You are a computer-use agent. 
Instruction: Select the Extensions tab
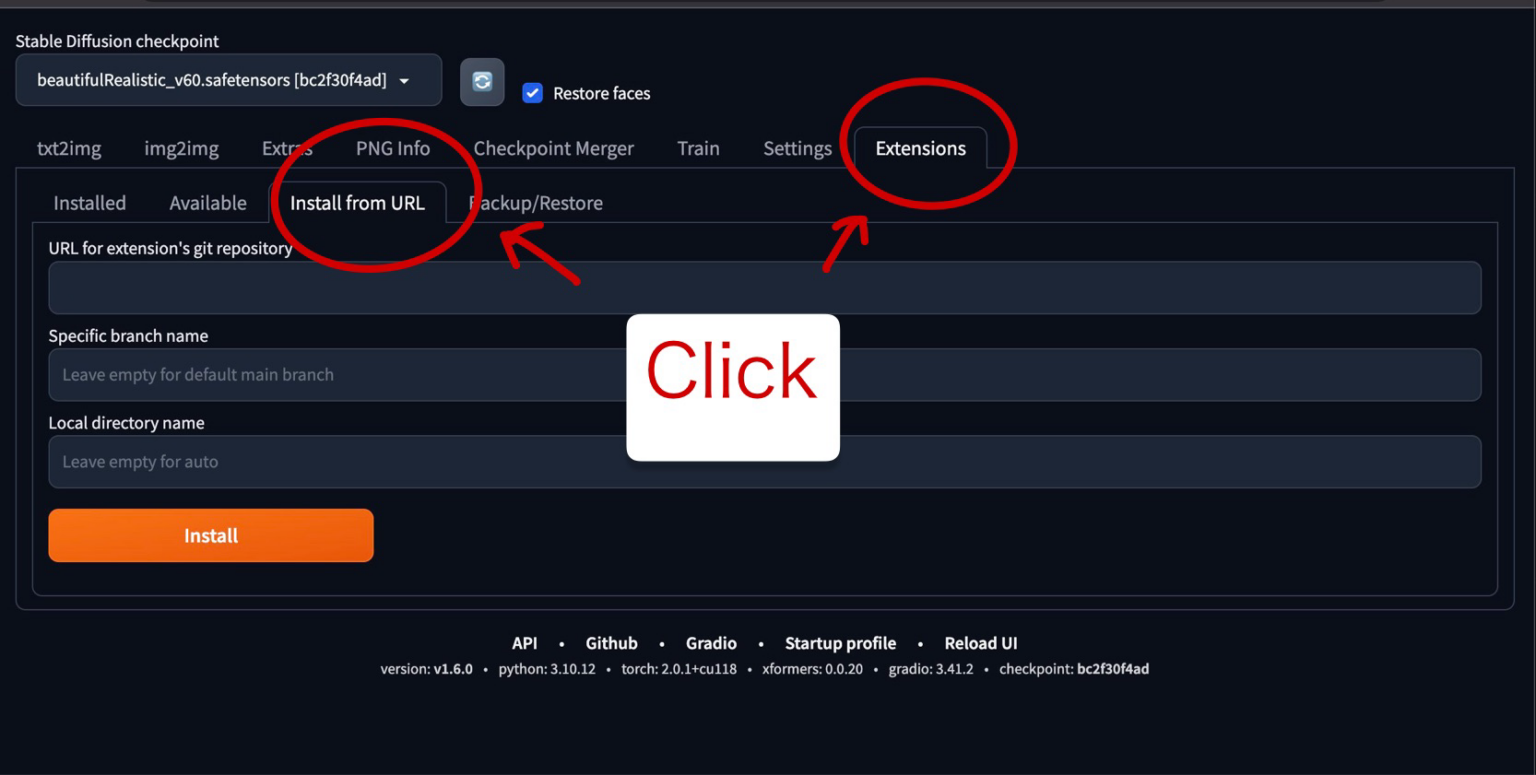(920, 148)
